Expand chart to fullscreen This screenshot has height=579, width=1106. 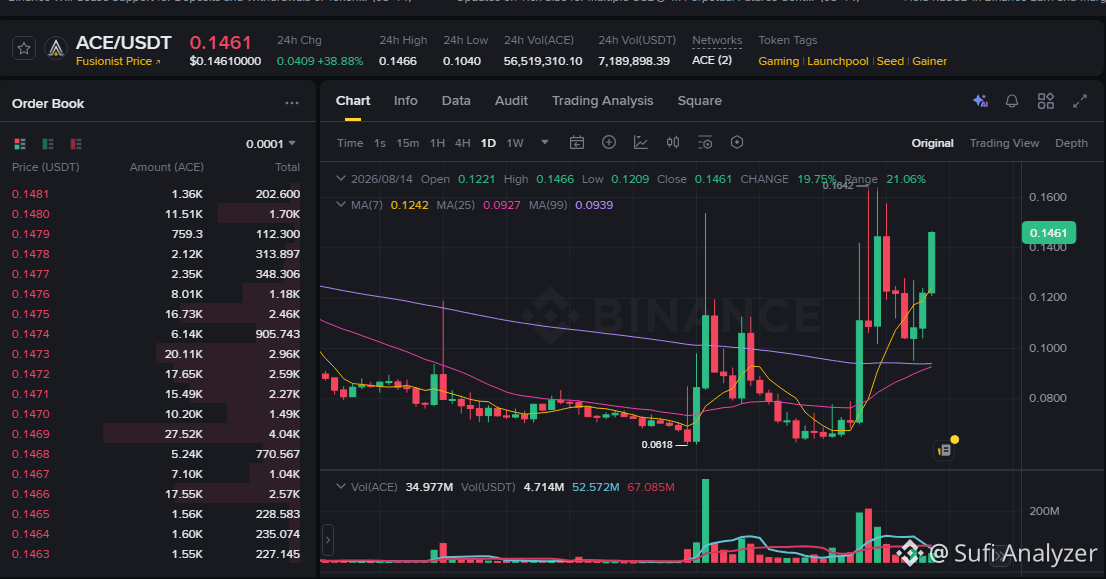[1080, 101]
